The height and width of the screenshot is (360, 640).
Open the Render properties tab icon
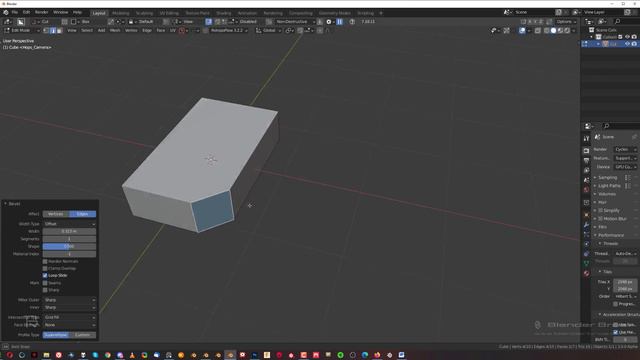[587, 151]
